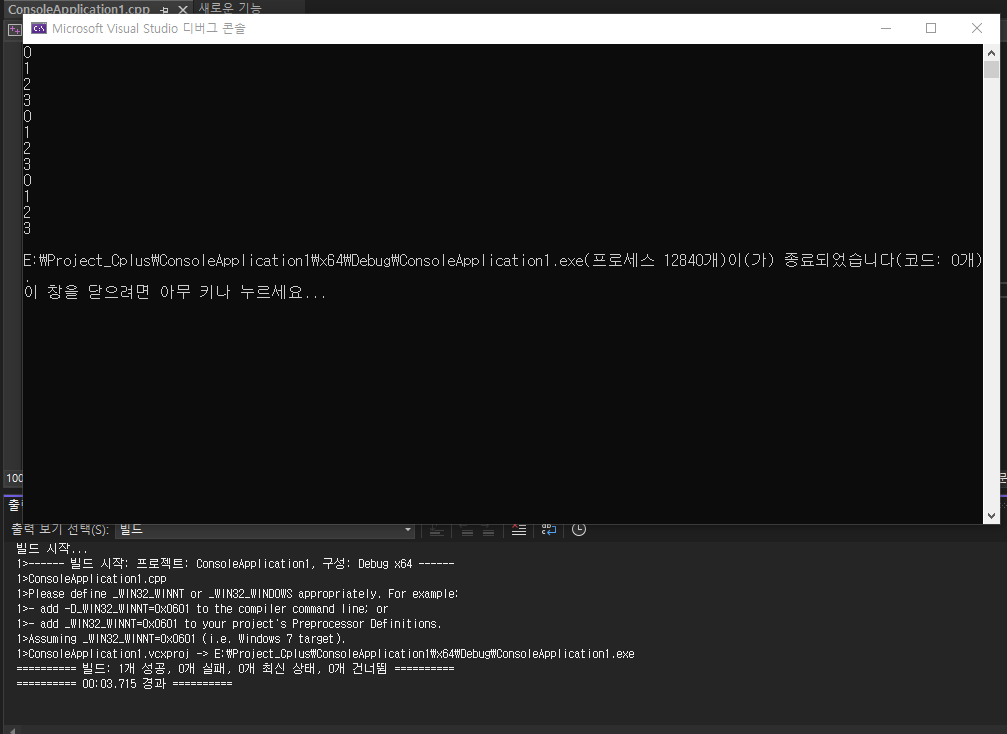Open the 출력 보기 선택 dropdown
This screenshot has width=1007, height=734.
pos(265,530)
